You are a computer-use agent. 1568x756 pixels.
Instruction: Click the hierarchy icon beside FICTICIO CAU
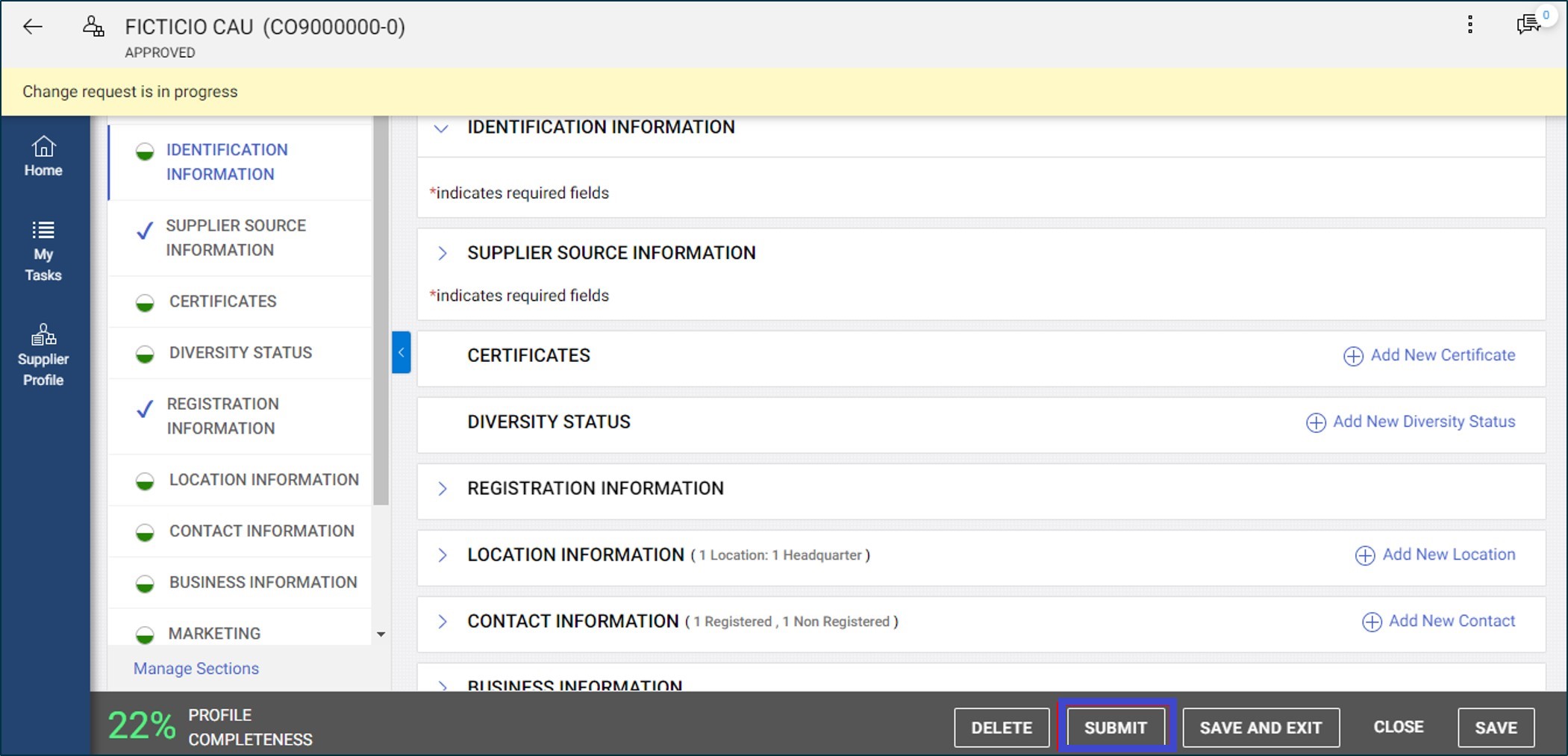[x=93, y=25]
